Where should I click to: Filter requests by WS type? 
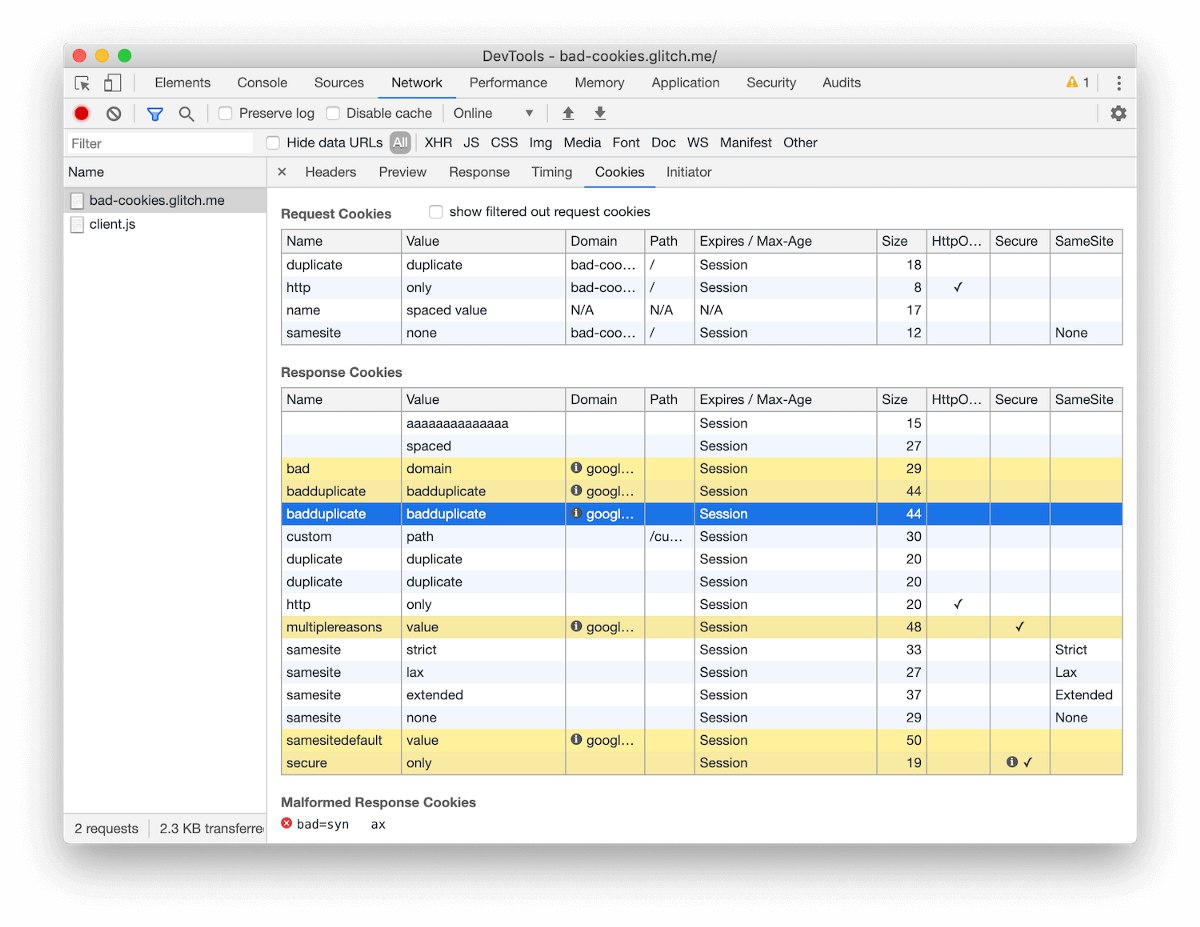point(697,143)
